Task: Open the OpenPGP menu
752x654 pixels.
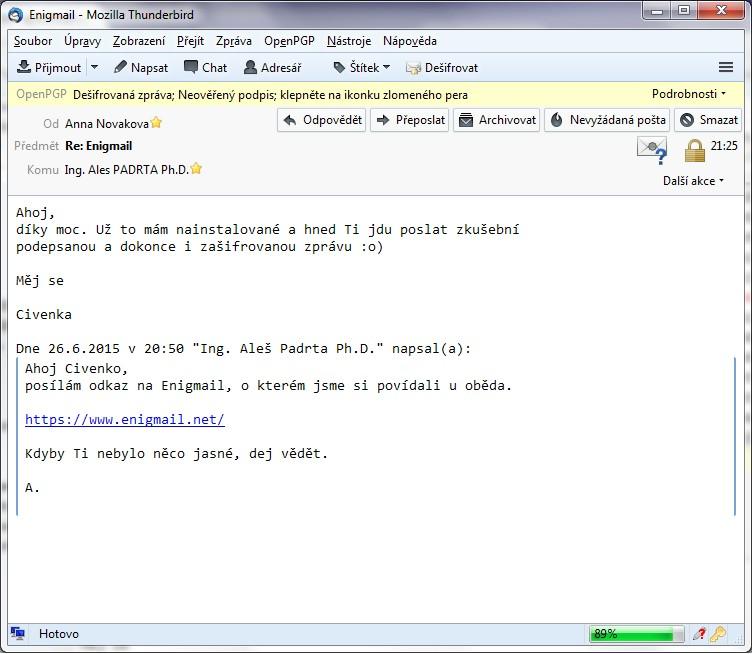Action: (x=289, y=41)
